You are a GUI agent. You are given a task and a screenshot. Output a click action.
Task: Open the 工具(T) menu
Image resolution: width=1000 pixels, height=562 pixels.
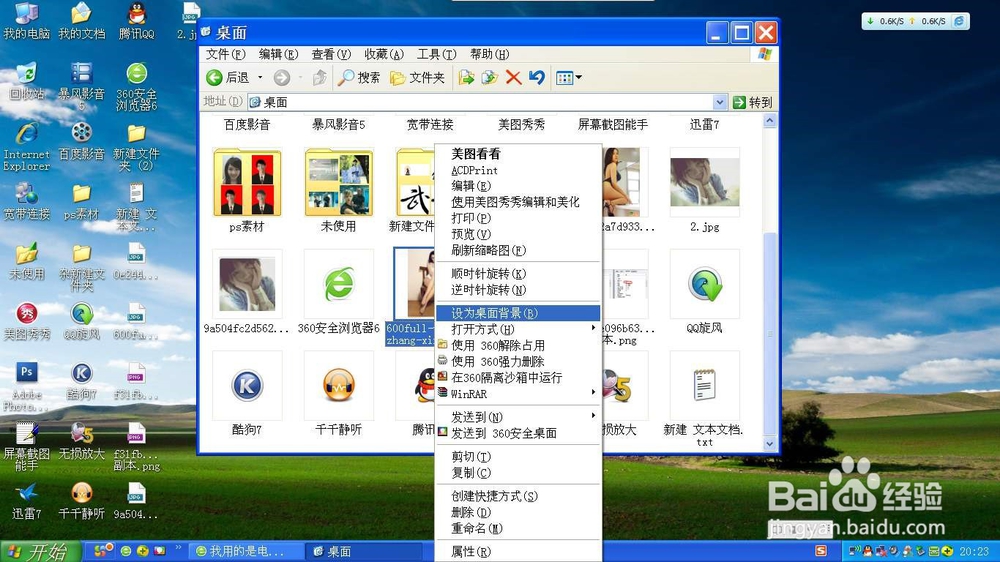tap(437, 54)
